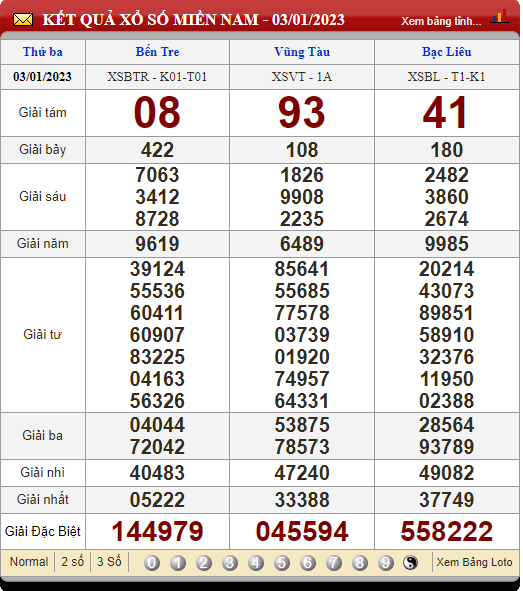Click special prize number 144979
This screenshot has width=523, height=591.
point(157,531)
